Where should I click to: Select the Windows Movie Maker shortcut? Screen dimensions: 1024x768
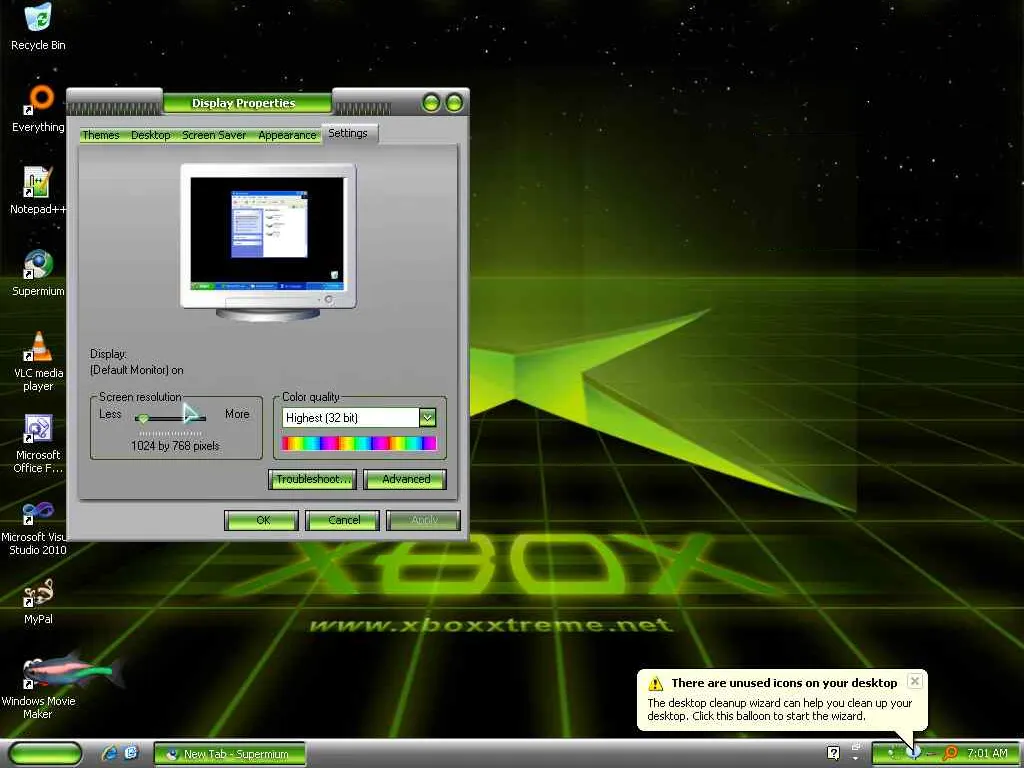coord(38,686)
